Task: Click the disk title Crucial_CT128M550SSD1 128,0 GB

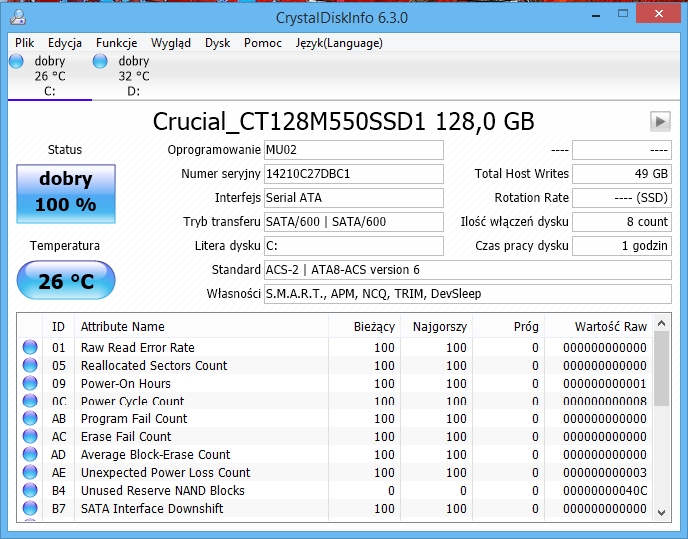Action: pyautogui.click(x=344, y=122)
